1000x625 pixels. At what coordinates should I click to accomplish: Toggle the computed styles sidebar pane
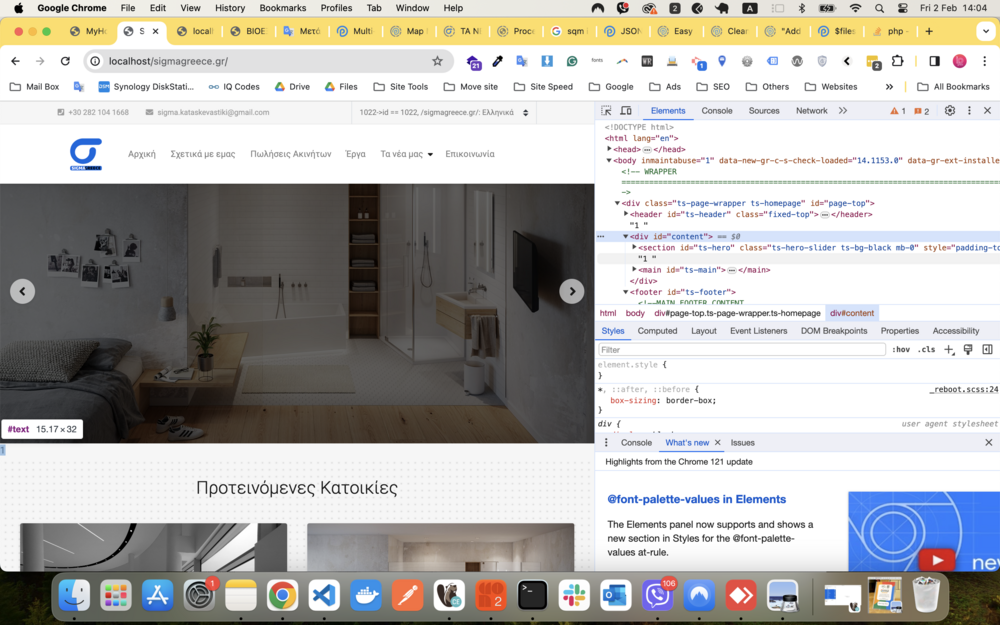pos(987,350)
